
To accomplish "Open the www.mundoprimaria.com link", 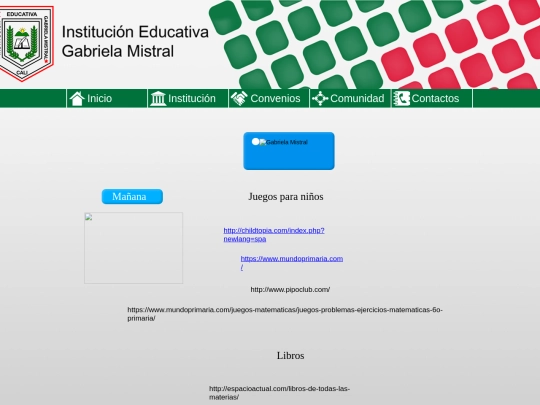I will click(292, 263).
